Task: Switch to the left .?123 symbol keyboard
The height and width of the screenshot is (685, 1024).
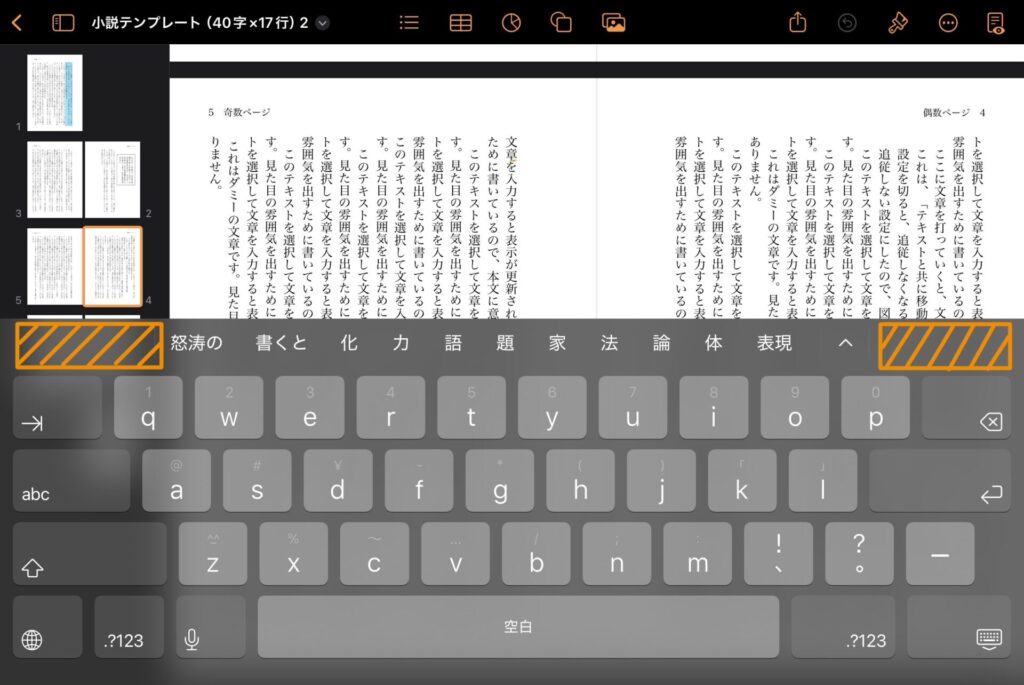Action: click(x=124, y=640)
